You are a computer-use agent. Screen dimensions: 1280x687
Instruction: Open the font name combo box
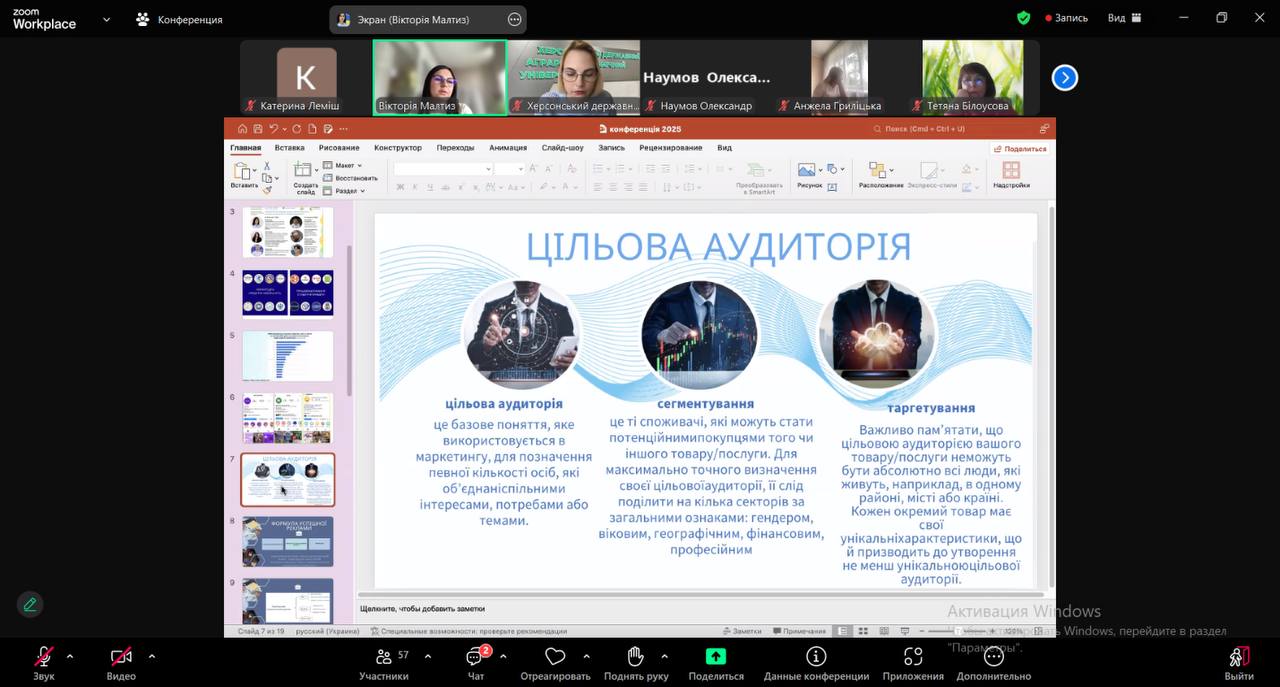tap(442, 169)
